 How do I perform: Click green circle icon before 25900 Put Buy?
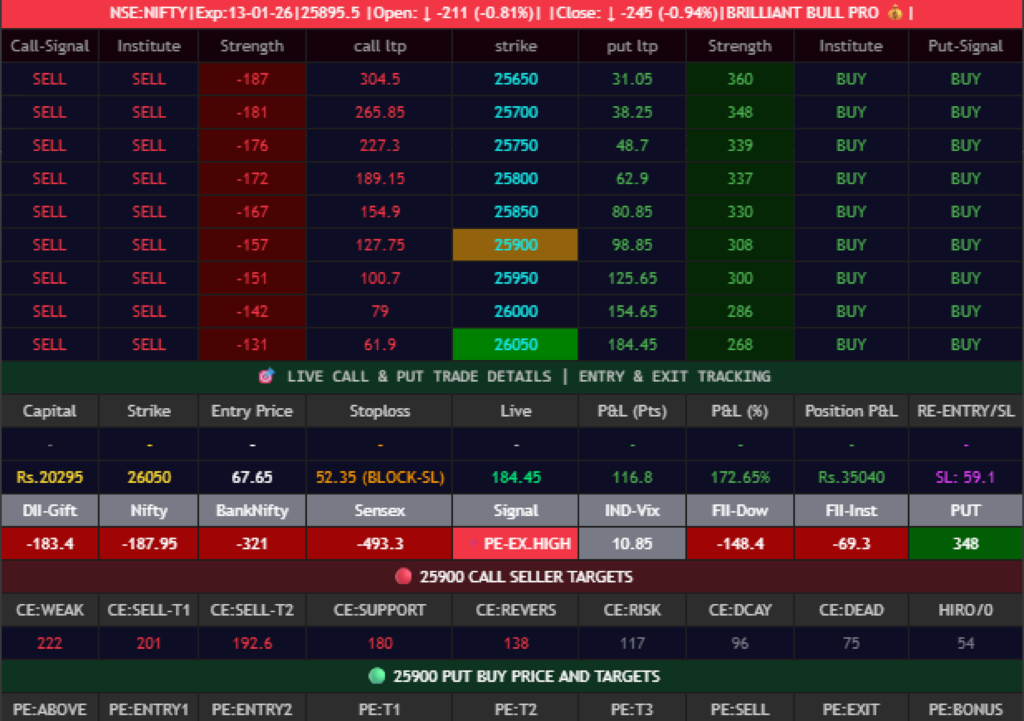coord(377,676)
